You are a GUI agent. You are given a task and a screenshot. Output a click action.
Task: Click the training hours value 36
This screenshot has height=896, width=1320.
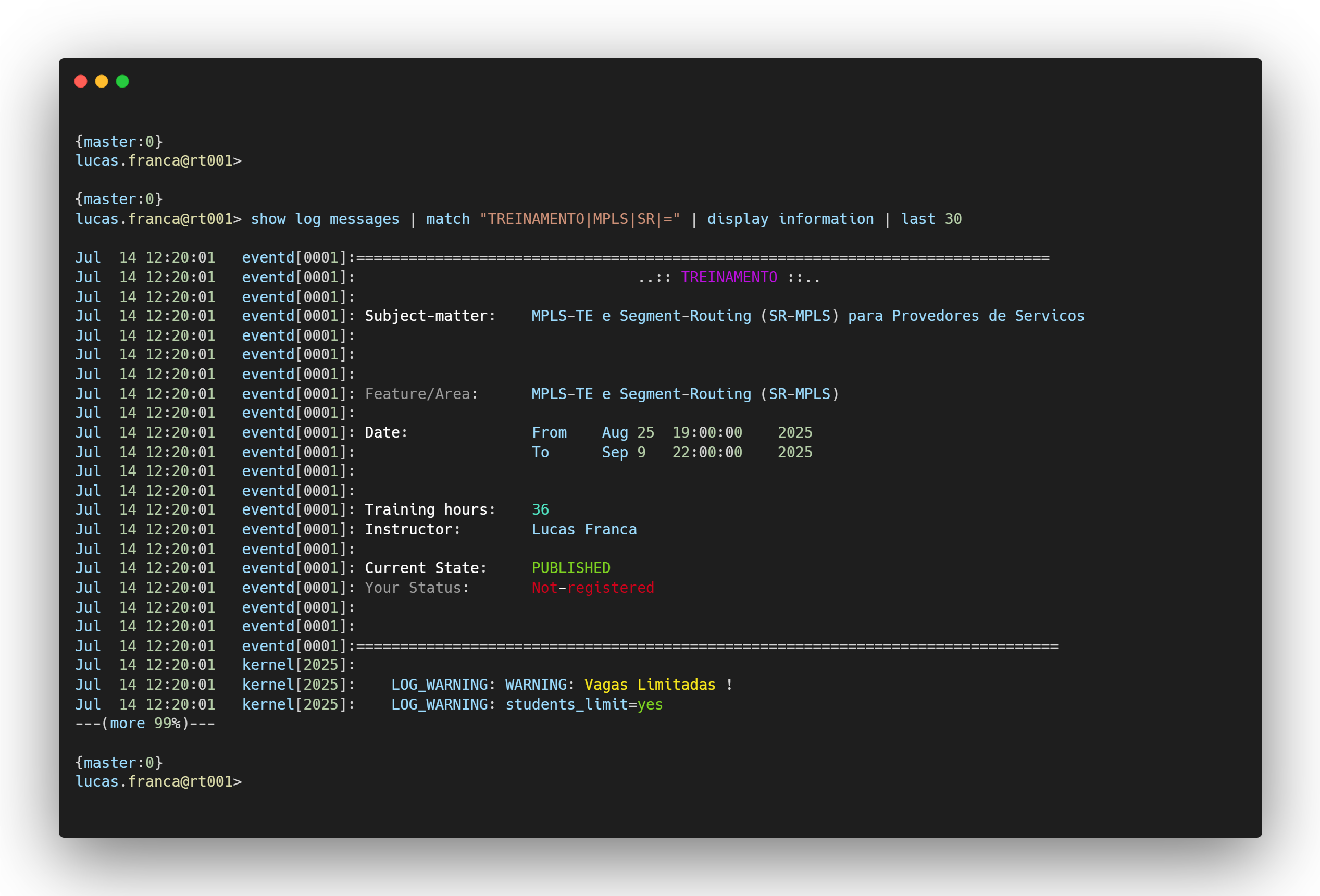[540, 509]
